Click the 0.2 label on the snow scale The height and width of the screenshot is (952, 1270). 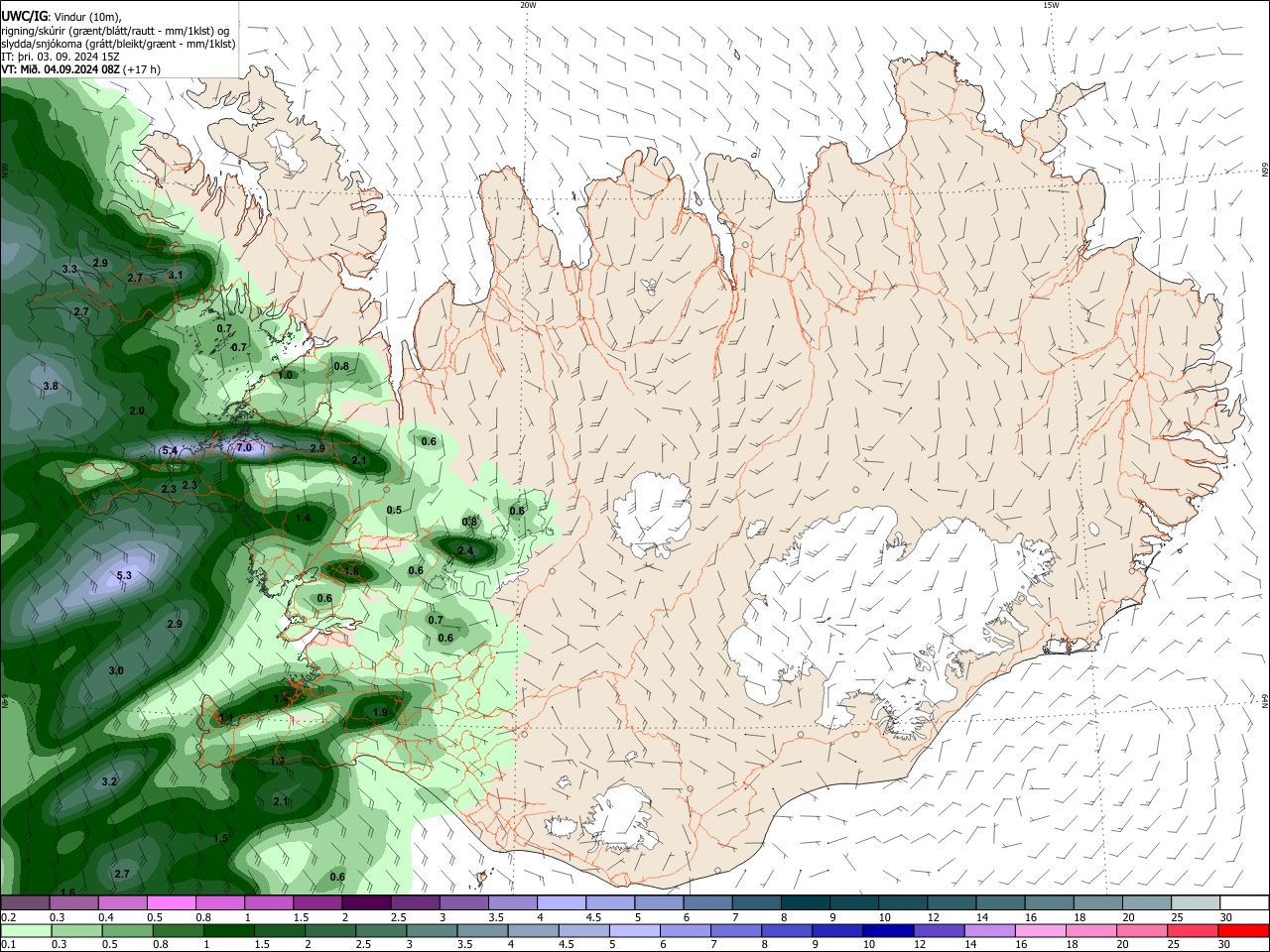coord(8,917)
